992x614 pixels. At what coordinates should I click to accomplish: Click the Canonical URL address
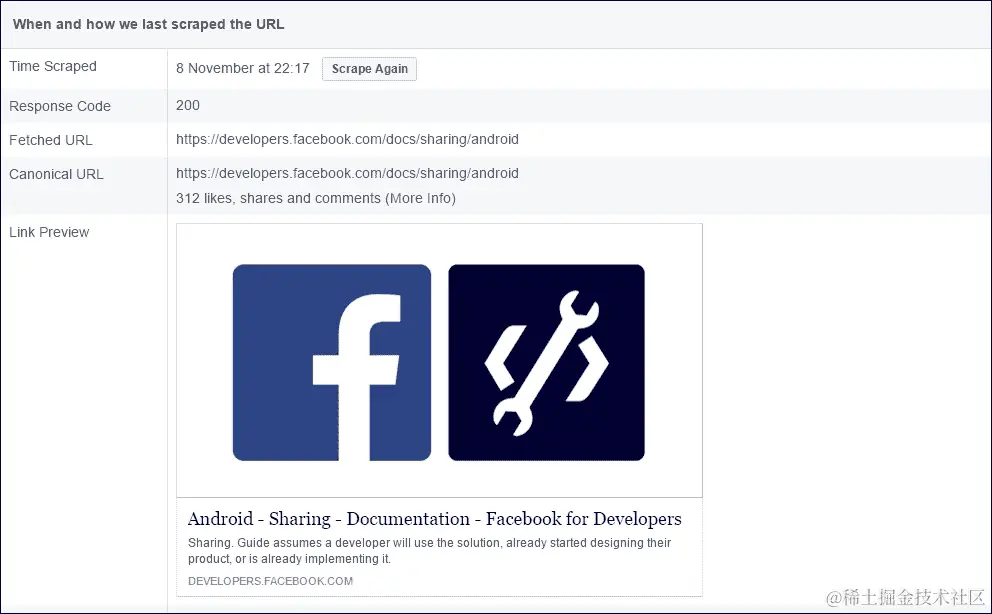[x=347, y=173]
